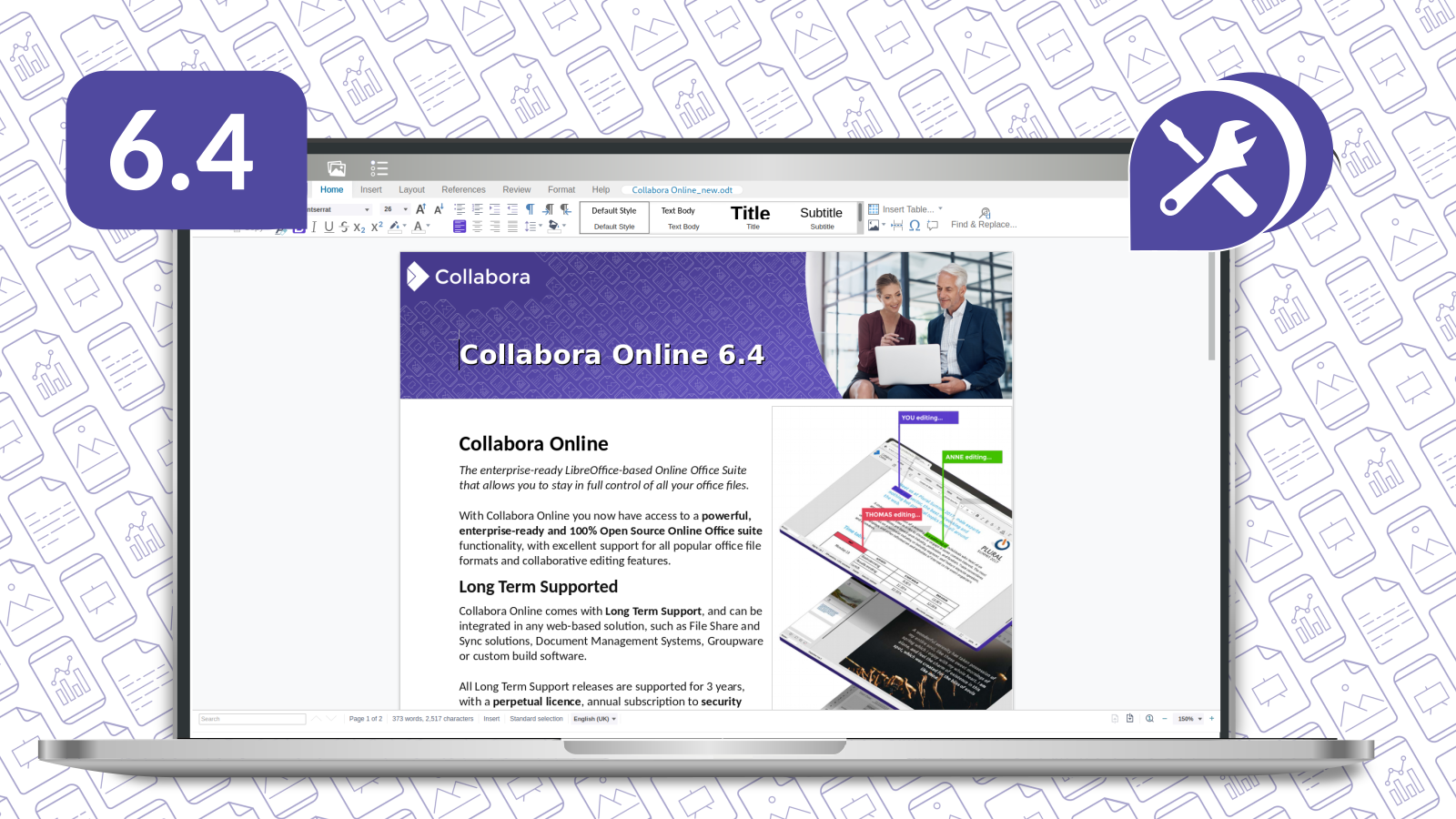Open the Insert tab

coord(370,189)
